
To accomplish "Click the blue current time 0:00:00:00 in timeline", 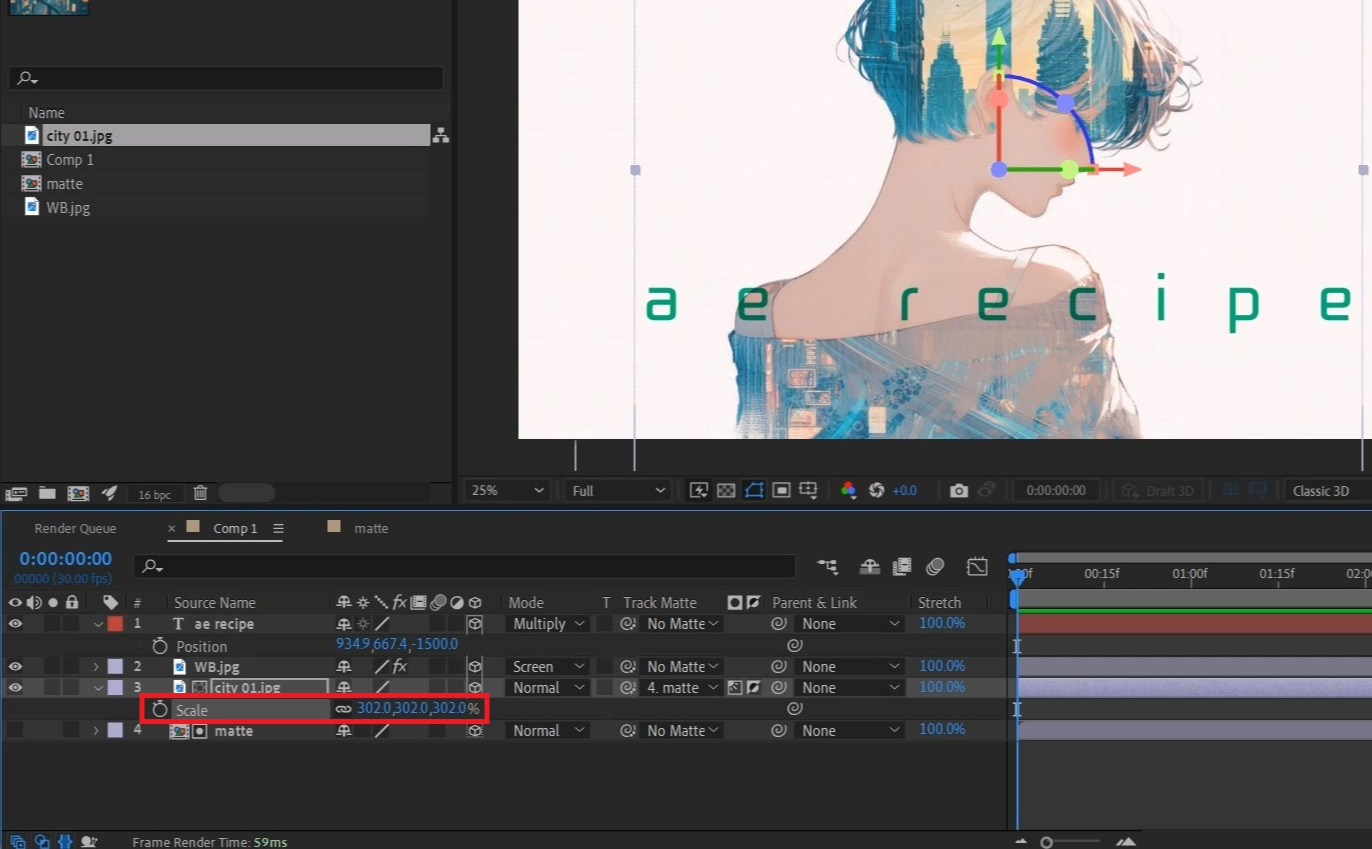I will pos(66,559).
